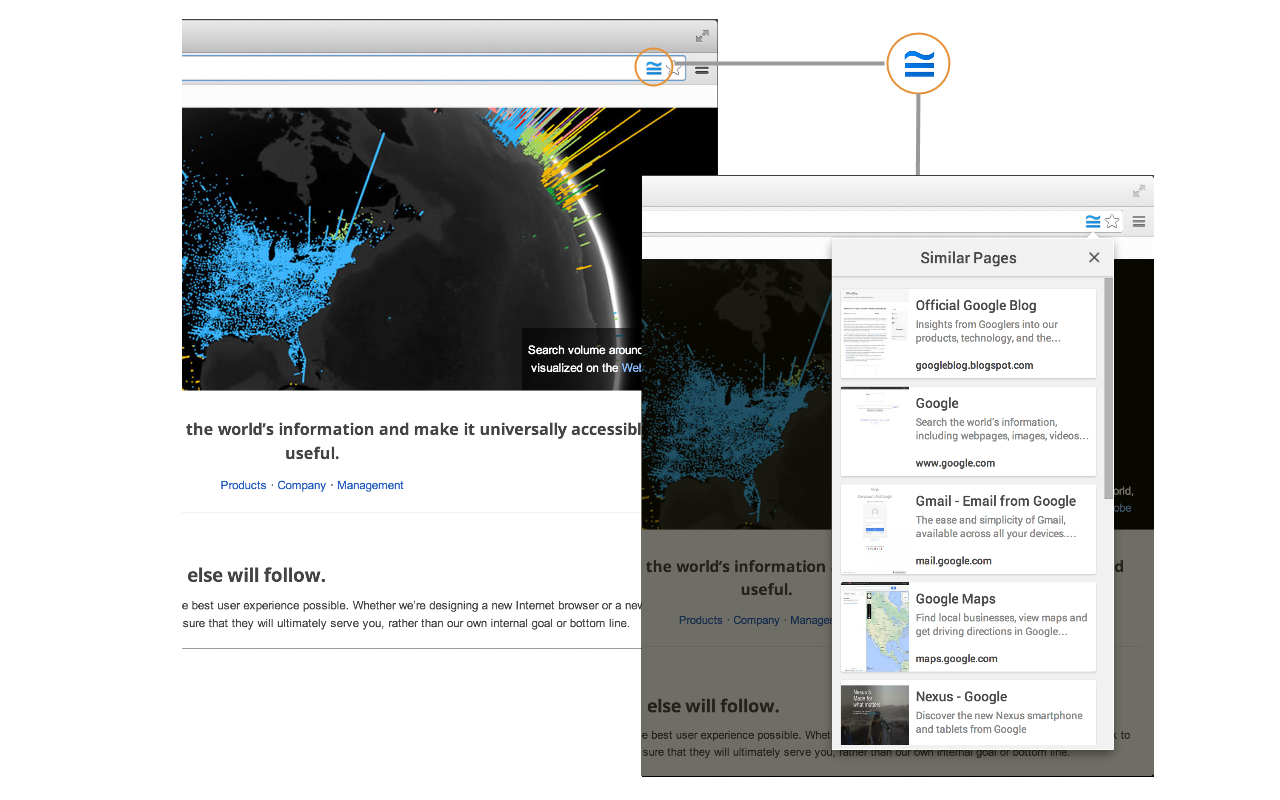Click Google Maps result title
The height and width of the screenshot is (800, 1280).
(x=956, y=599)
